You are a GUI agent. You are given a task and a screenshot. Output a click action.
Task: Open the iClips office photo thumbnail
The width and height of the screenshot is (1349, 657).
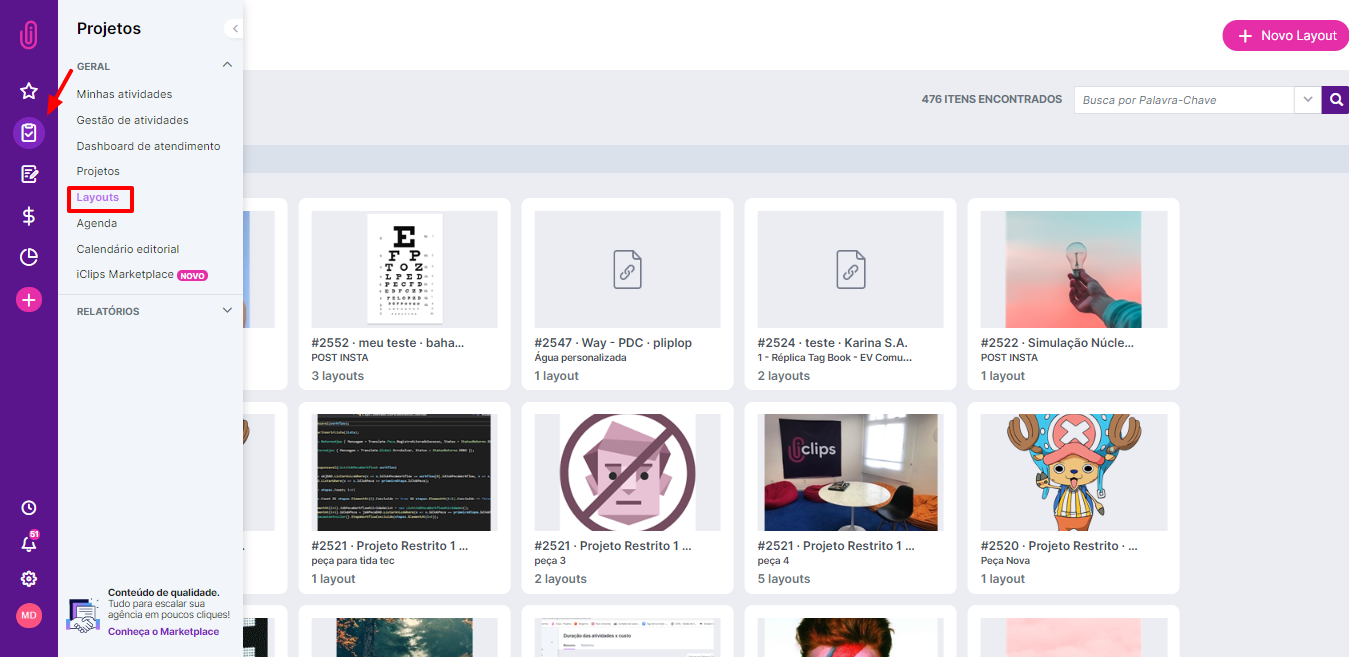850,472
